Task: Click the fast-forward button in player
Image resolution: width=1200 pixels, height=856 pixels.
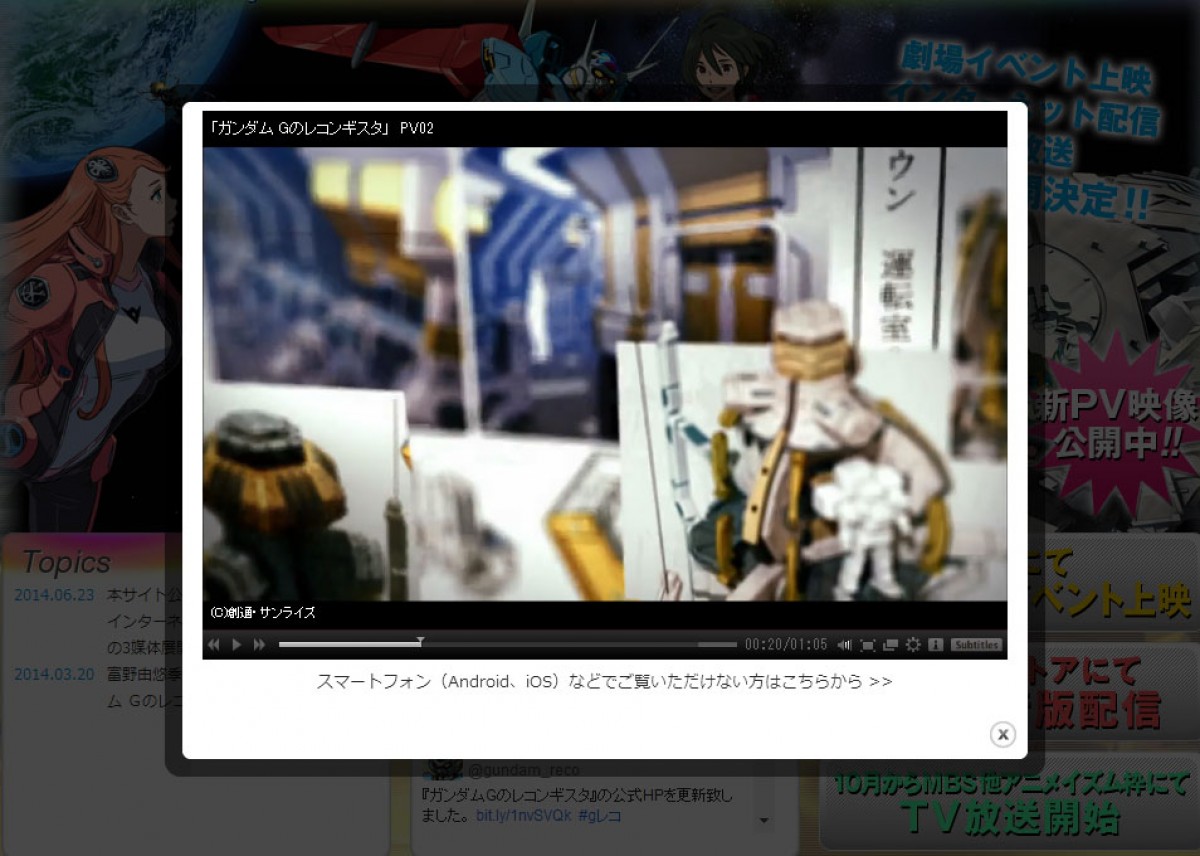Action: (260, 645)
